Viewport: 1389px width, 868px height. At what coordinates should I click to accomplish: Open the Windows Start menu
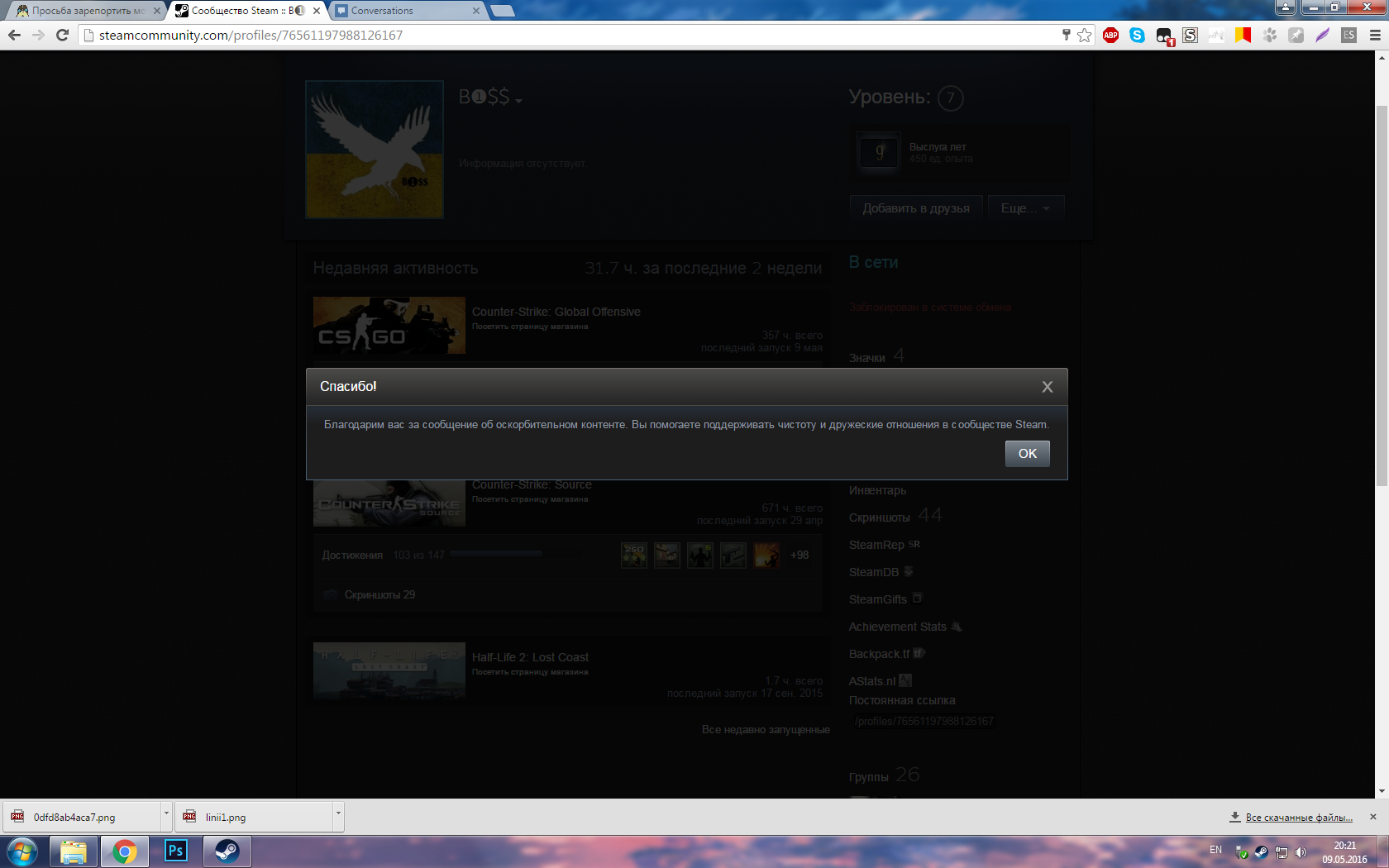pyautogui.click(x=22, y=851)
